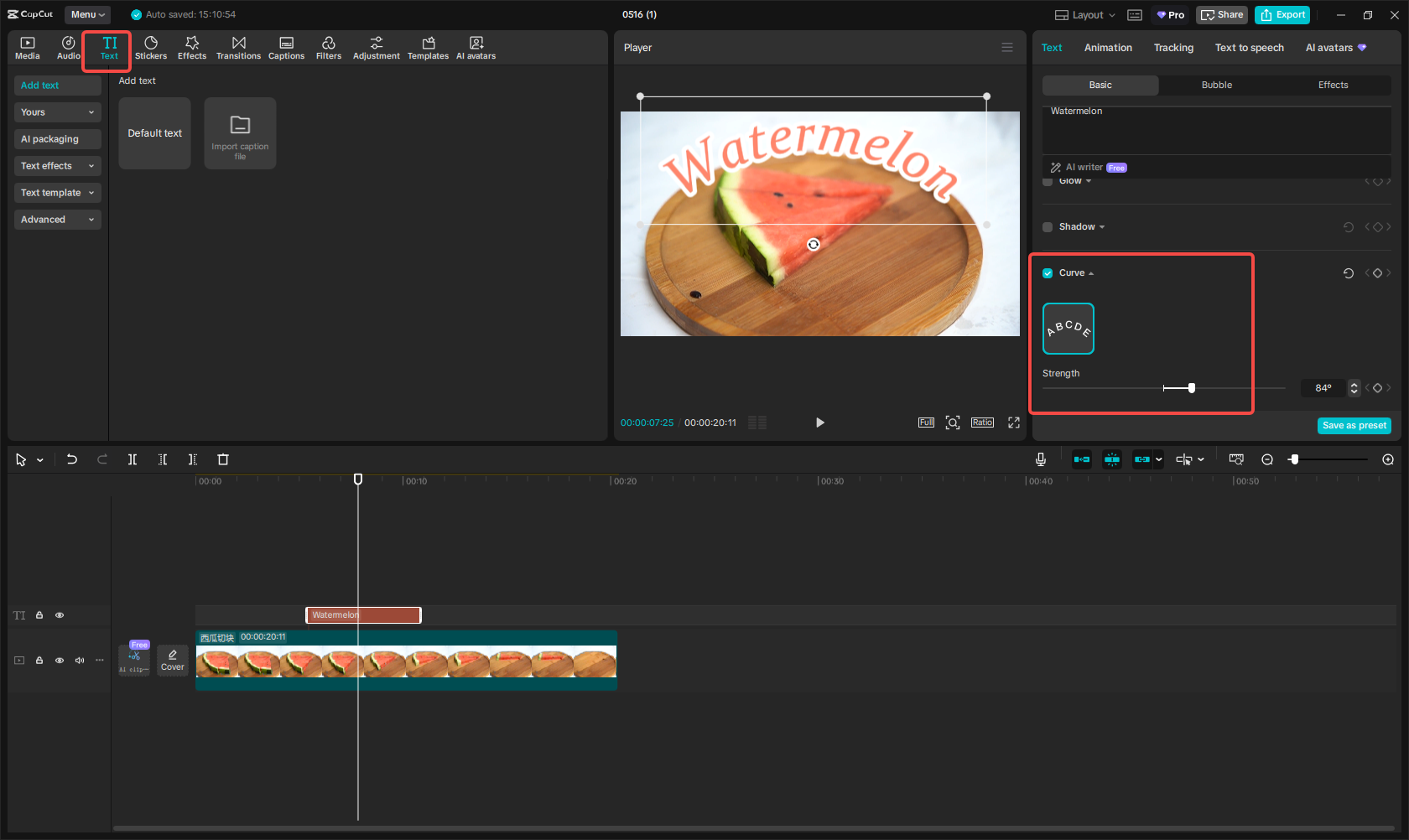Open the Menu dropdown
The image size is (1409, 840).
87,14
